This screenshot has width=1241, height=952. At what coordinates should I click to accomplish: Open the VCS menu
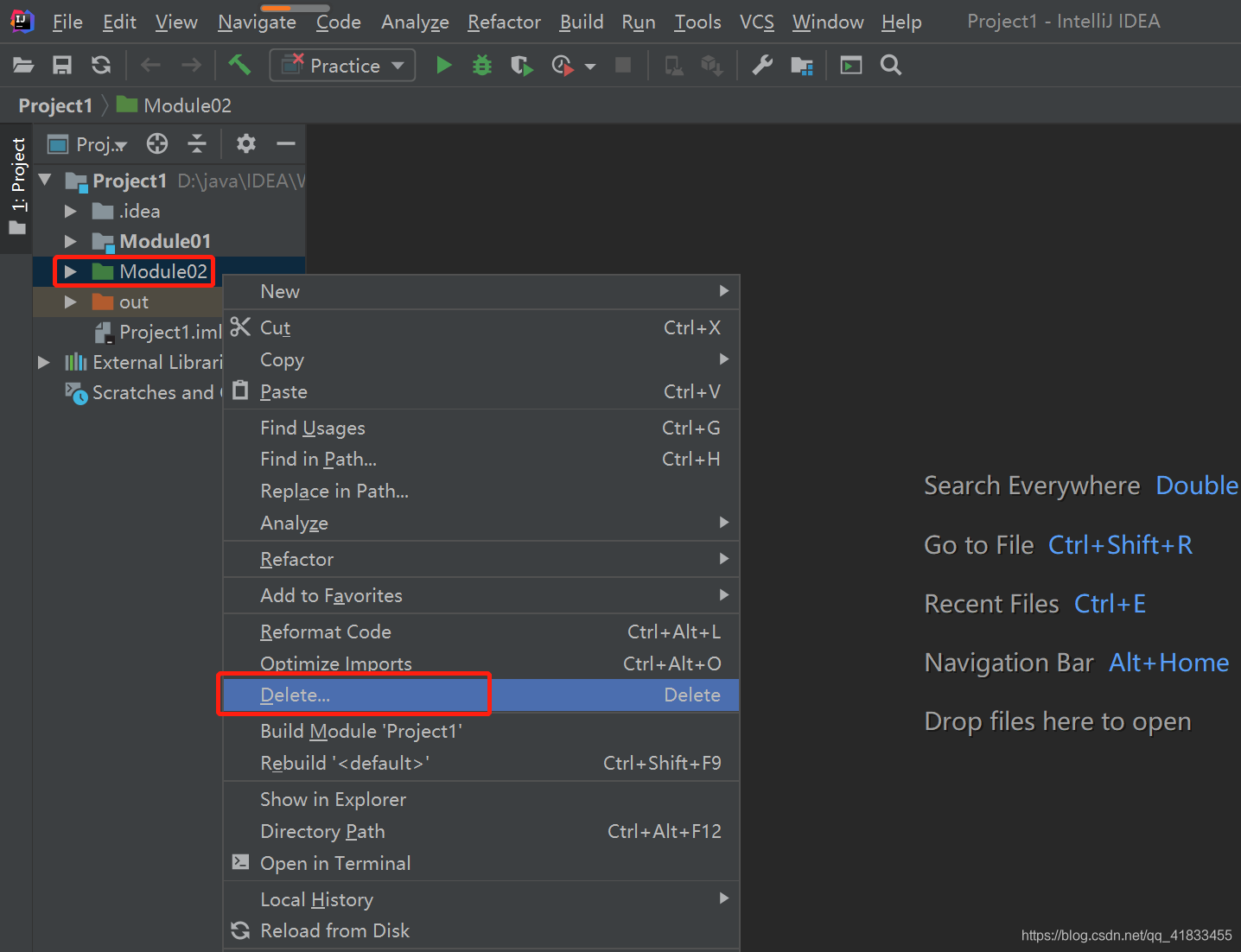click(x=757, y=22)
